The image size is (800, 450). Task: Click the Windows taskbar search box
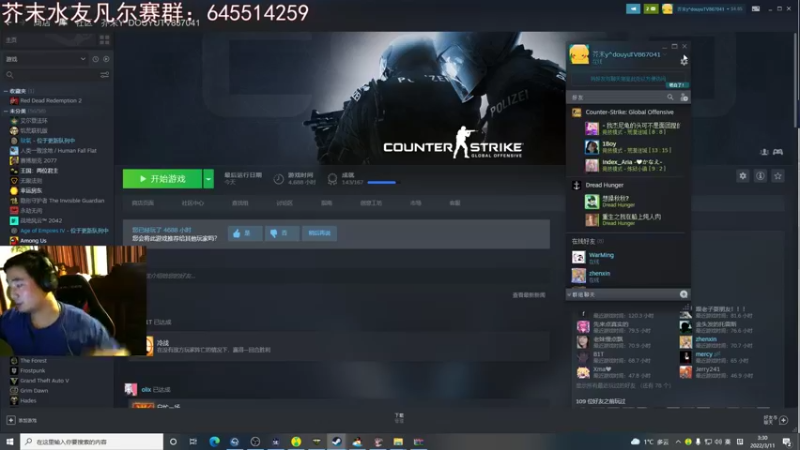tap(92, 441)
